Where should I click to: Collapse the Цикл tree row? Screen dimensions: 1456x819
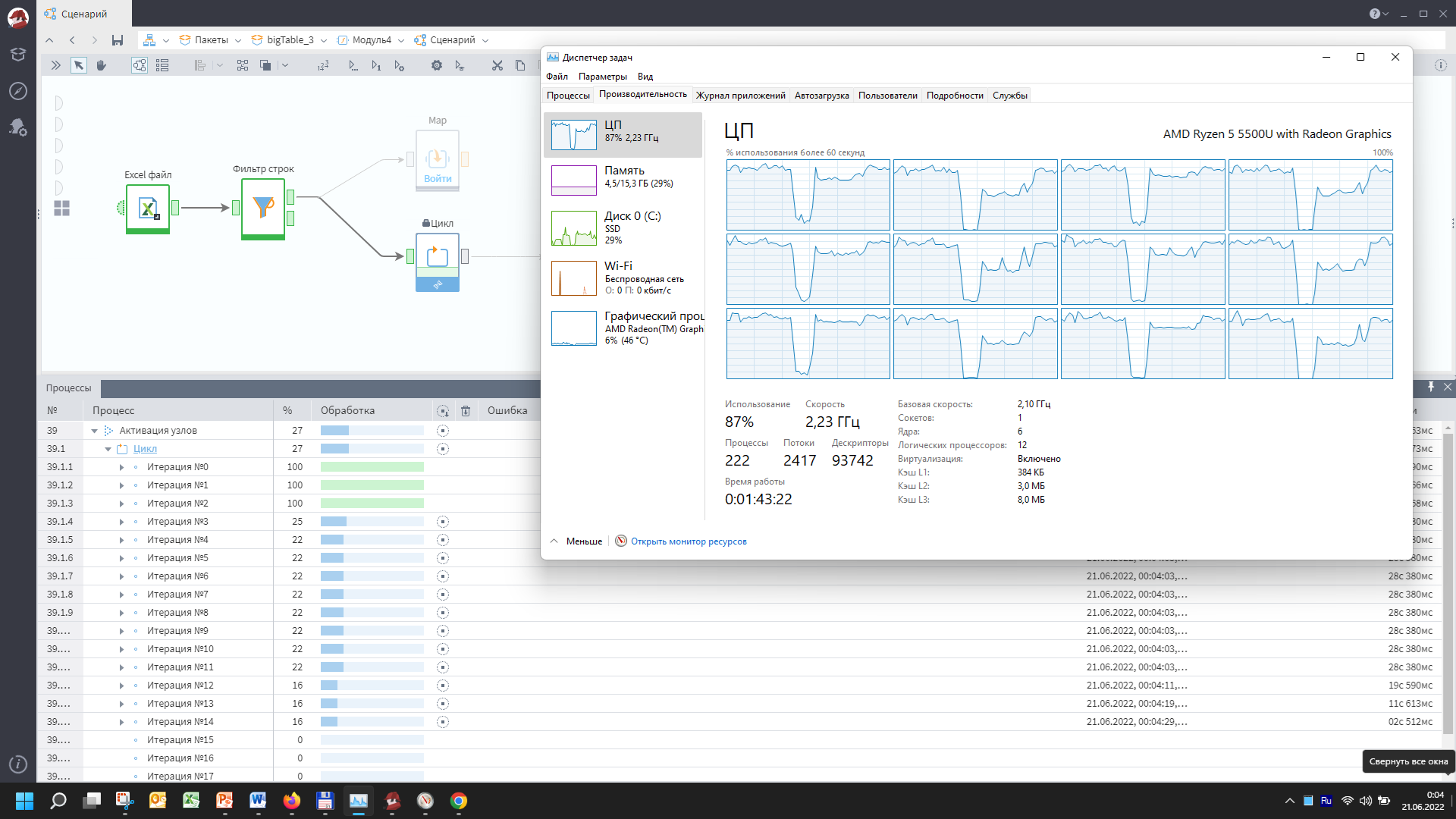click(x=108, y=449)
